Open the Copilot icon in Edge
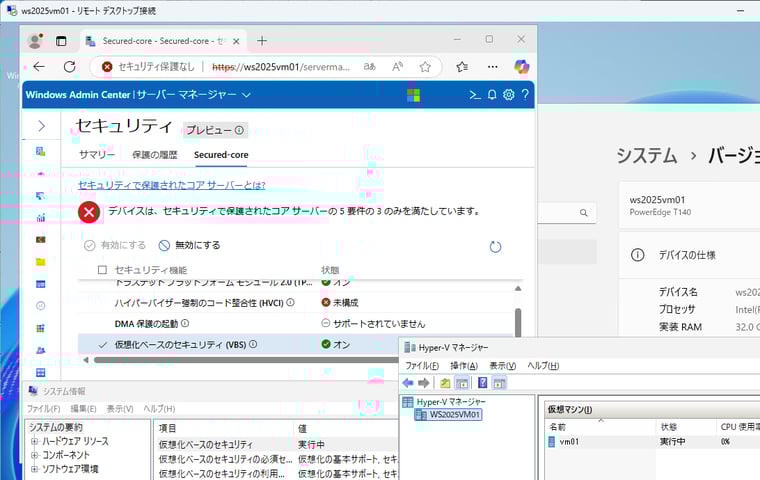This screenshot has height=480, width=760. (522, 67)
